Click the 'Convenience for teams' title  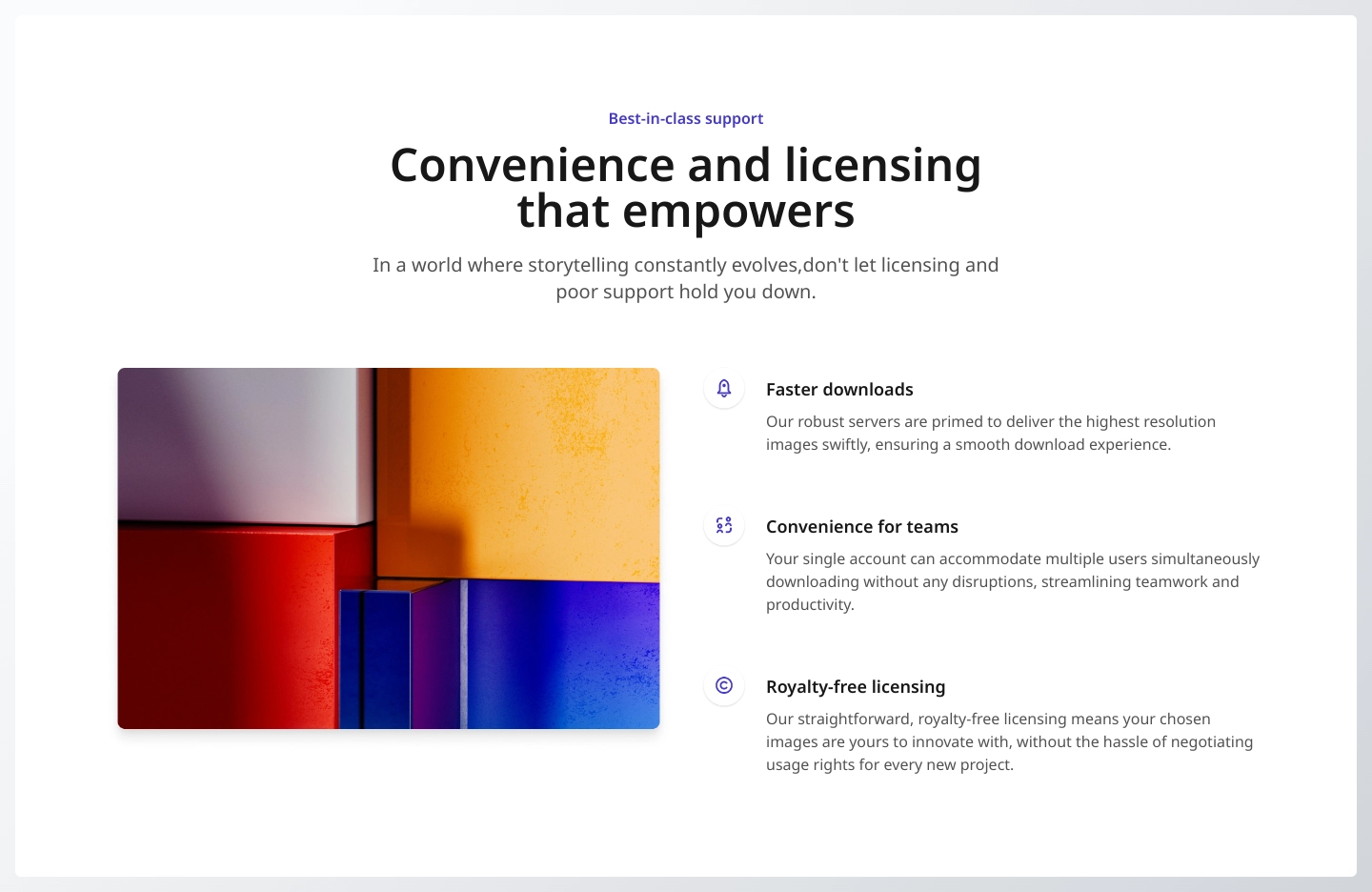tap(862, 526)
